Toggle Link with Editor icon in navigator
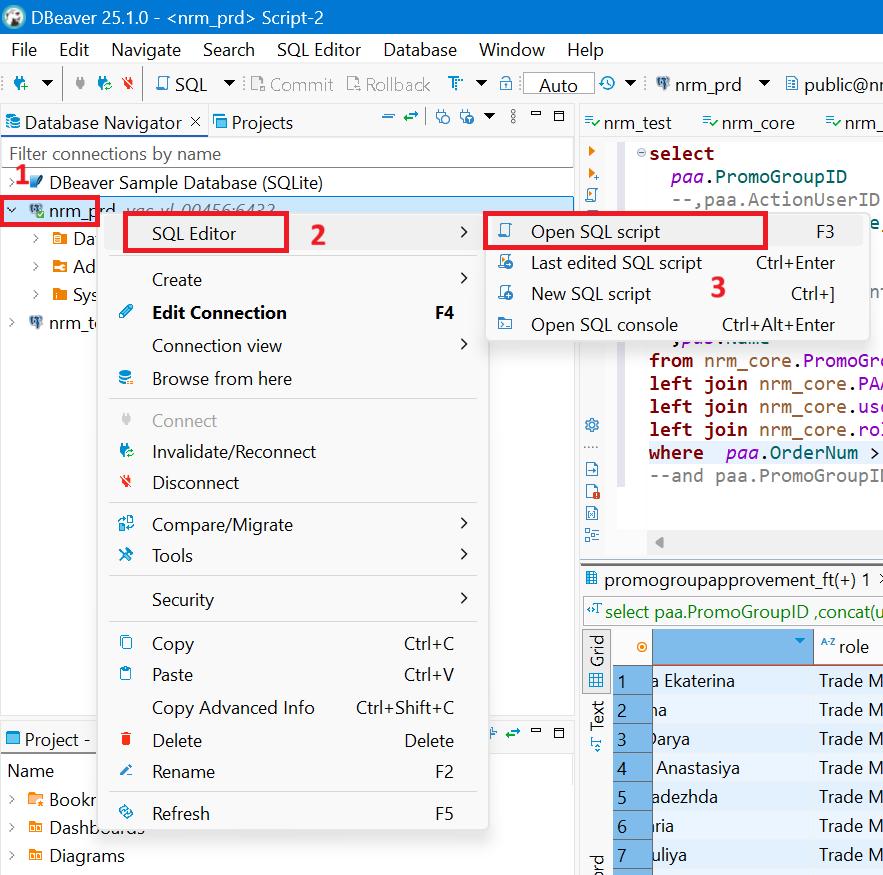 (411, 117)
